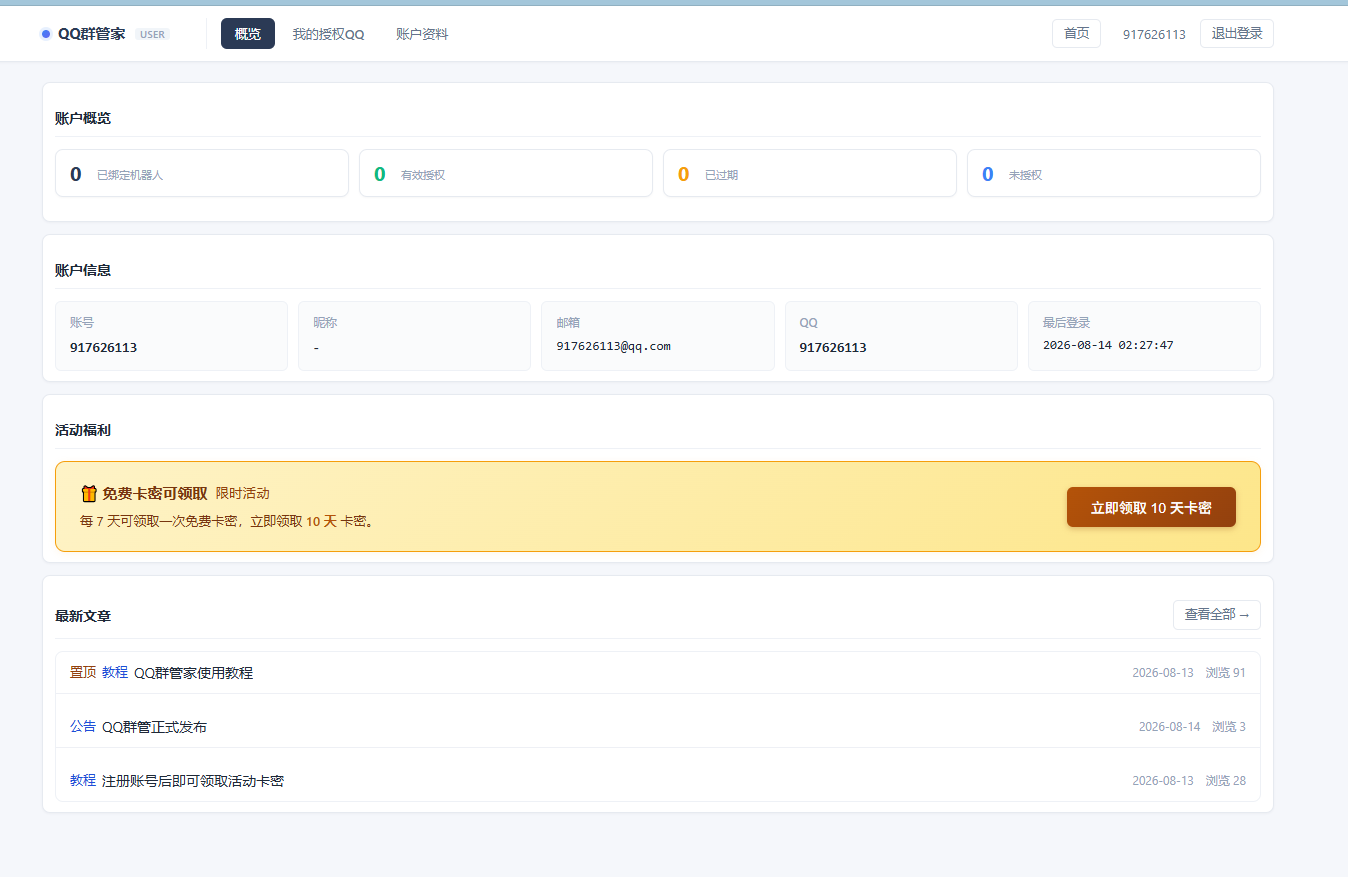The height and width of the screenshot is (877, 1348).
Task: Click the banner text starting 每 7 天可领取一次免费卡密
Action: tap(228, 521)
